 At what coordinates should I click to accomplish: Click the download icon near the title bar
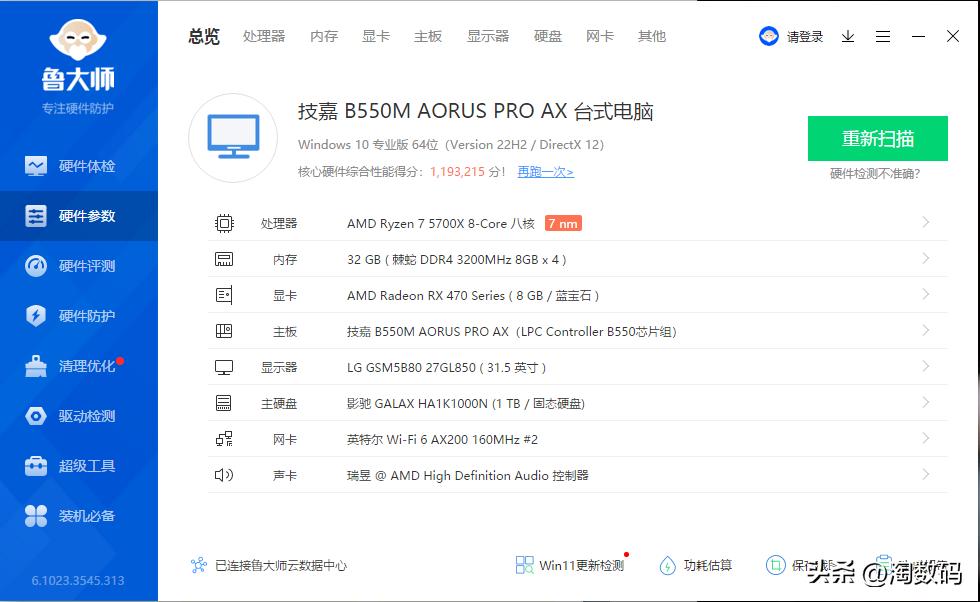tap(848, 36)
